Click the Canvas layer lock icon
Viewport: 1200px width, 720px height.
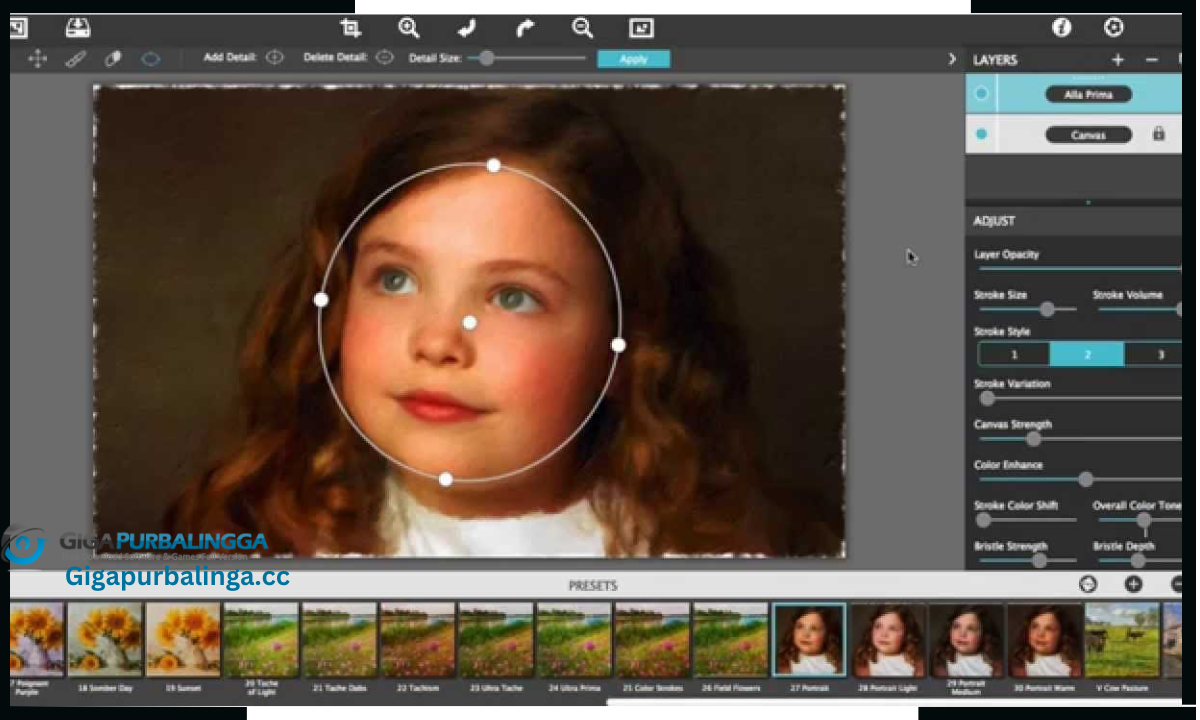click(1158, 133)
